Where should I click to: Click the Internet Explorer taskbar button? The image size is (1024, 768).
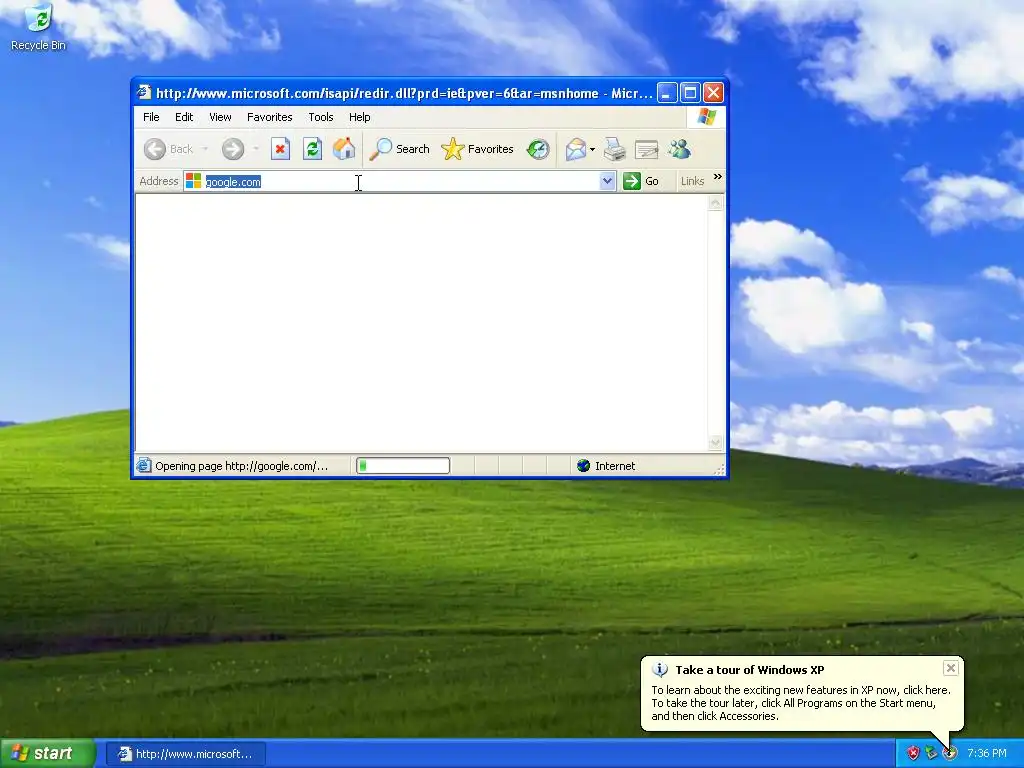tap(185, 754)
